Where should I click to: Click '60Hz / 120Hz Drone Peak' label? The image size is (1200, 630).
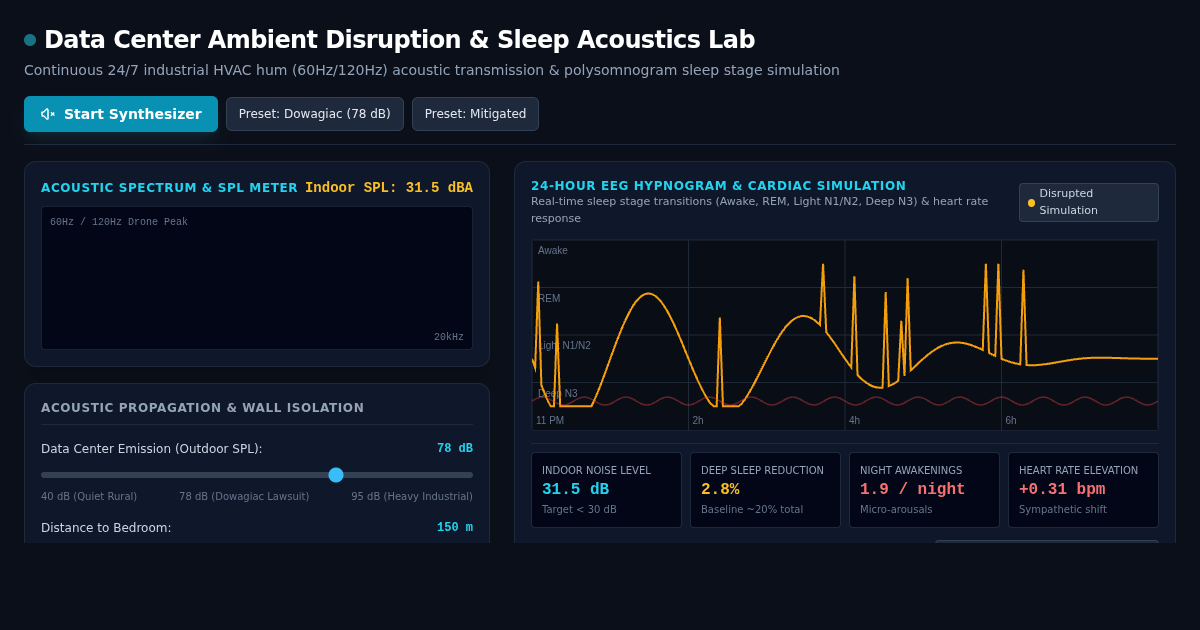[119, 222]
